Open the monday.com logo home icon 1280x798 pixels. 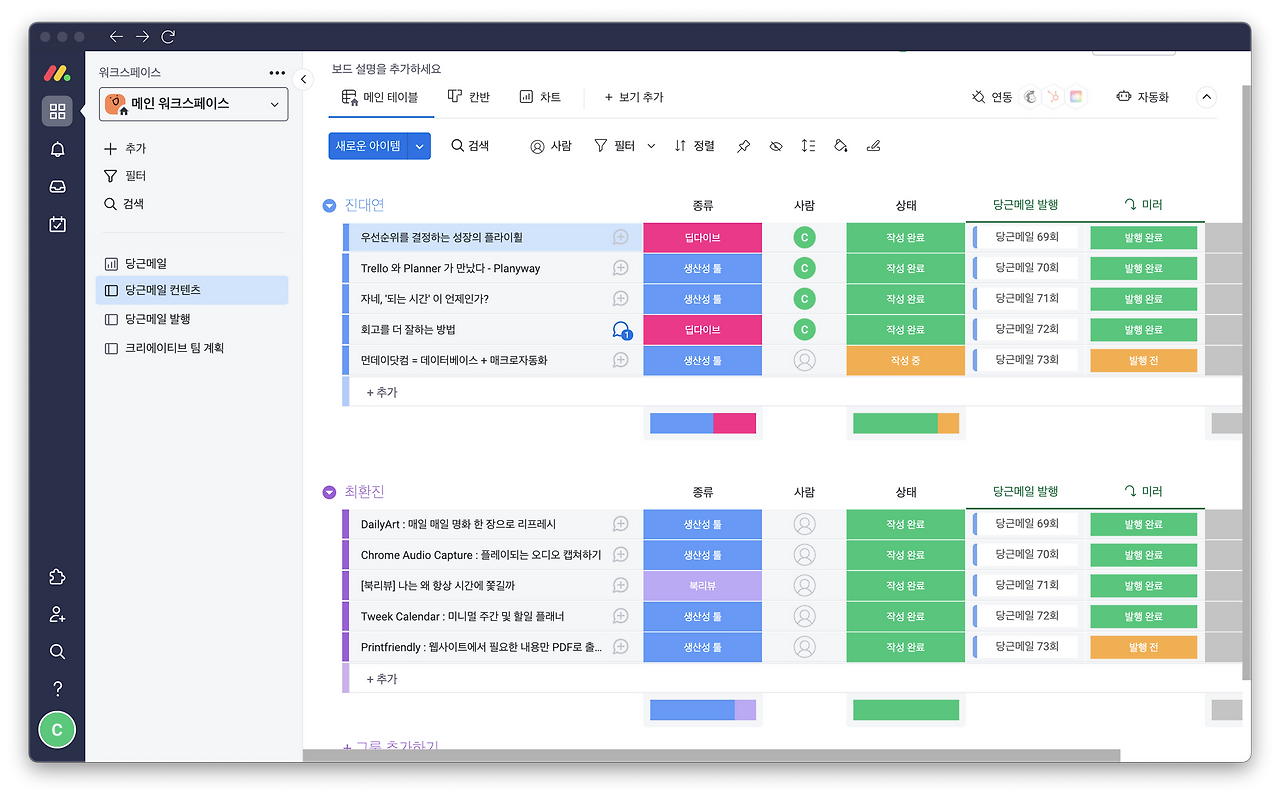[x=56, y=73]
